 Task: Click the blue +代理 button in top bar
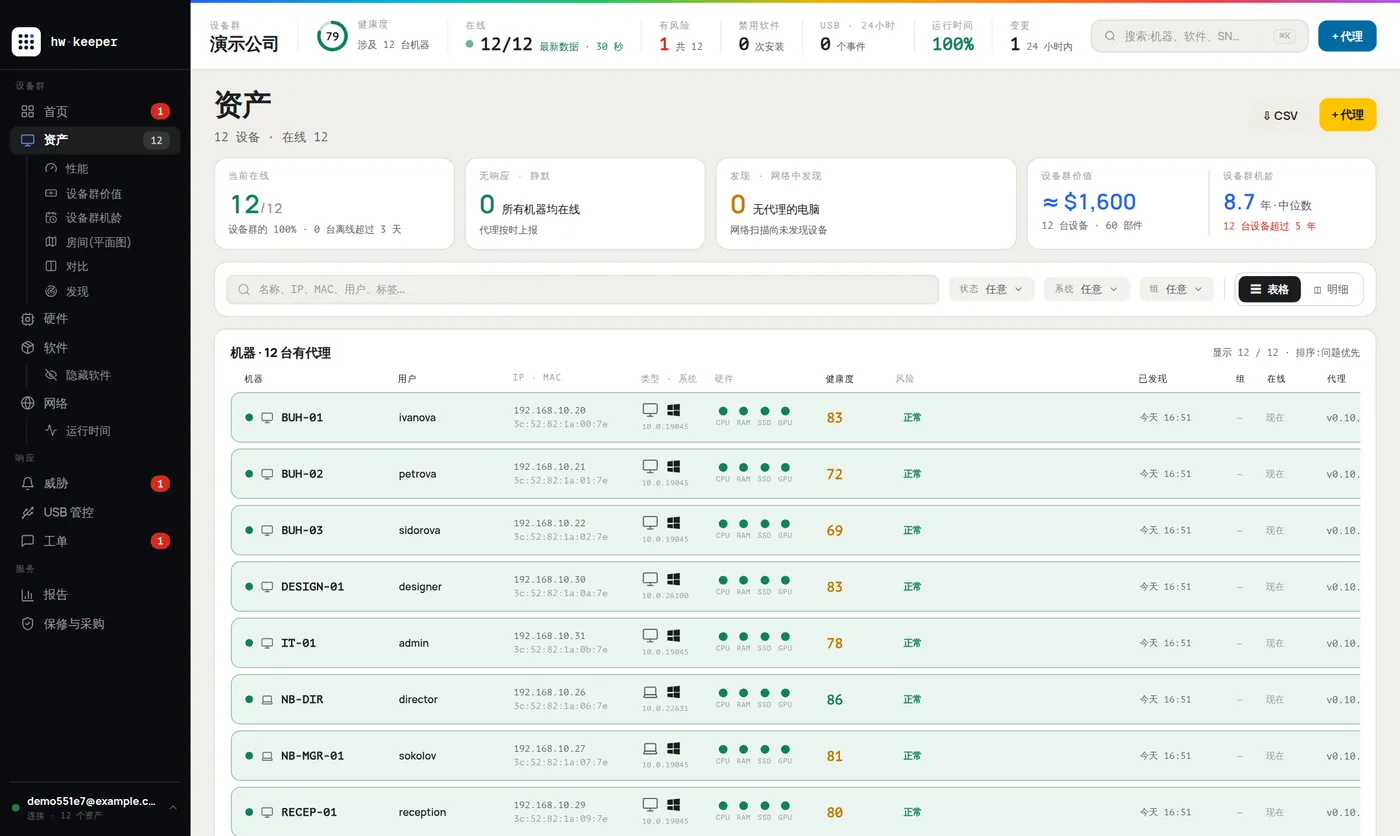pos(1347,36)
